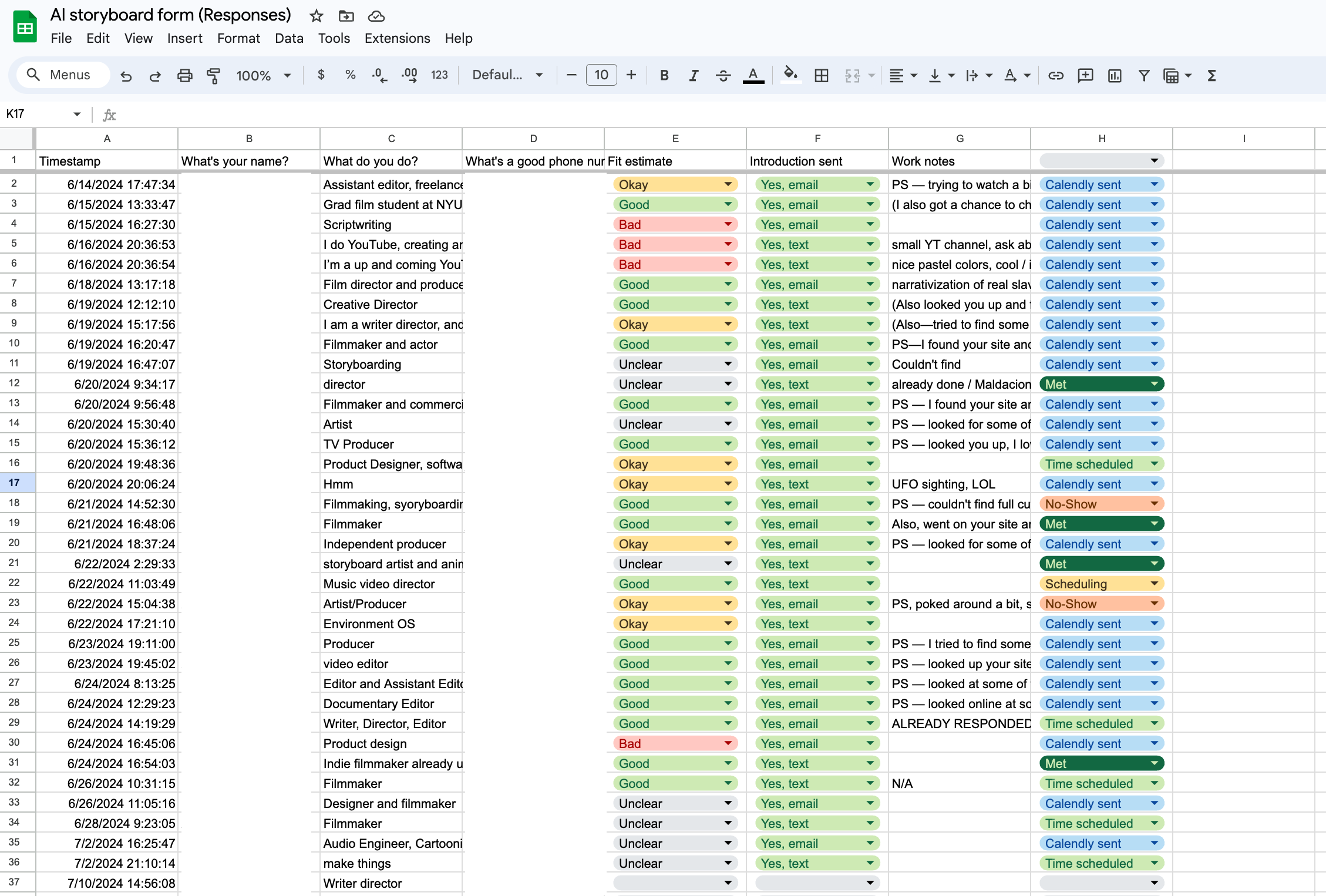Toggle italic text formatting

[x=694, y=75]
